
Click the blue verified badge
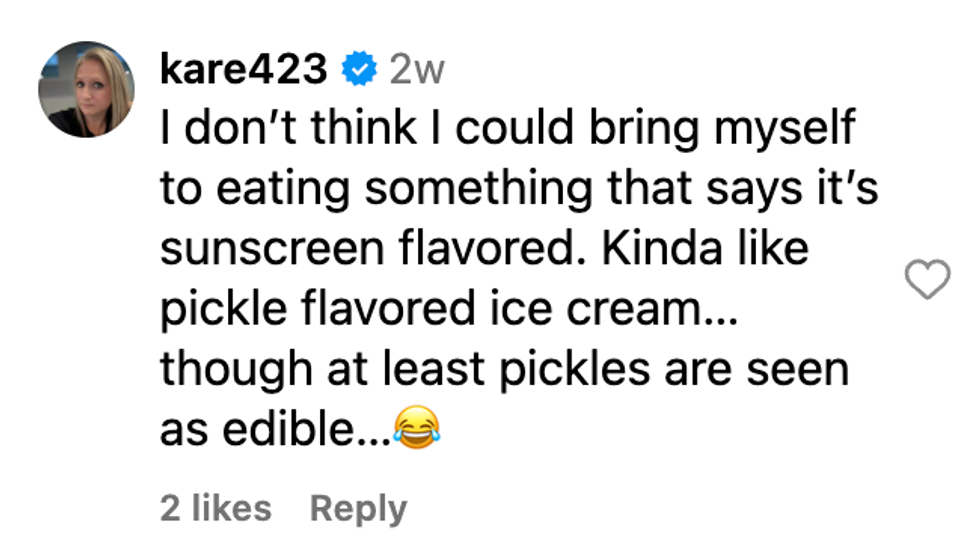(x=359, y=70)
